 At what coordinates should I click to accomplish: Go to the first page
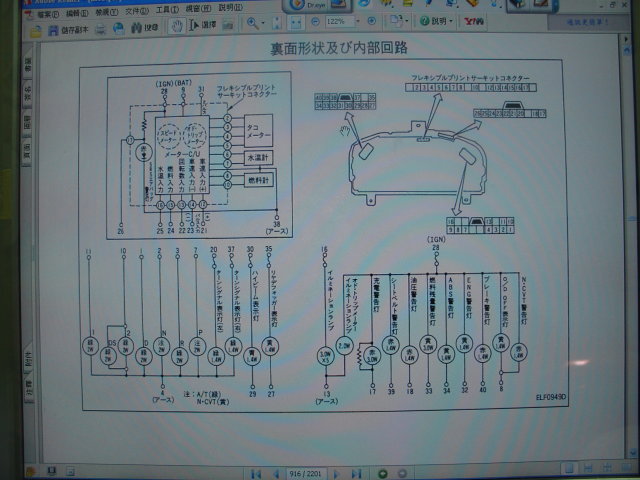(256, 474)
